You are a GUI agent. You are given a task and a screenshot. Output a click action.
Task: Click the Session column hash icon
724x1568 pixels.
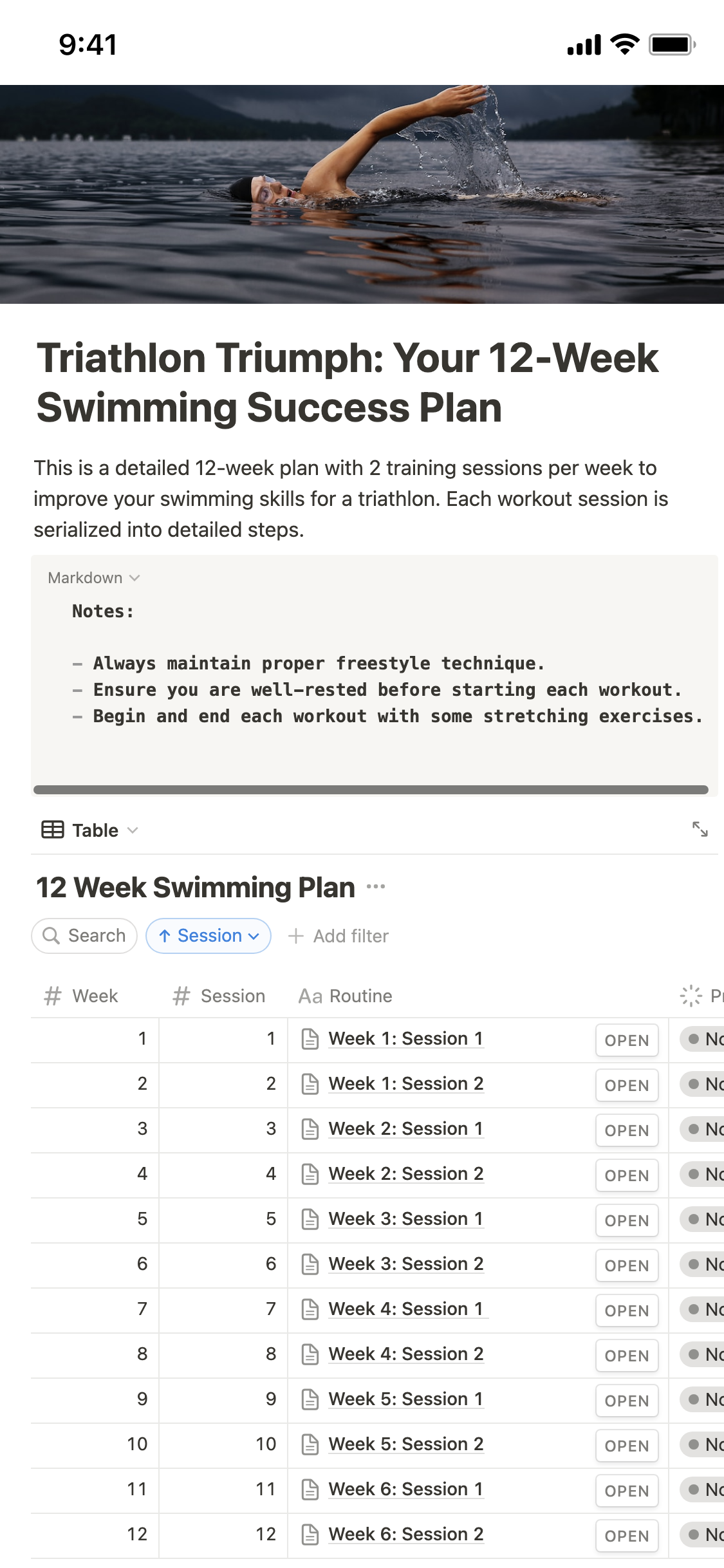[181, 996]
